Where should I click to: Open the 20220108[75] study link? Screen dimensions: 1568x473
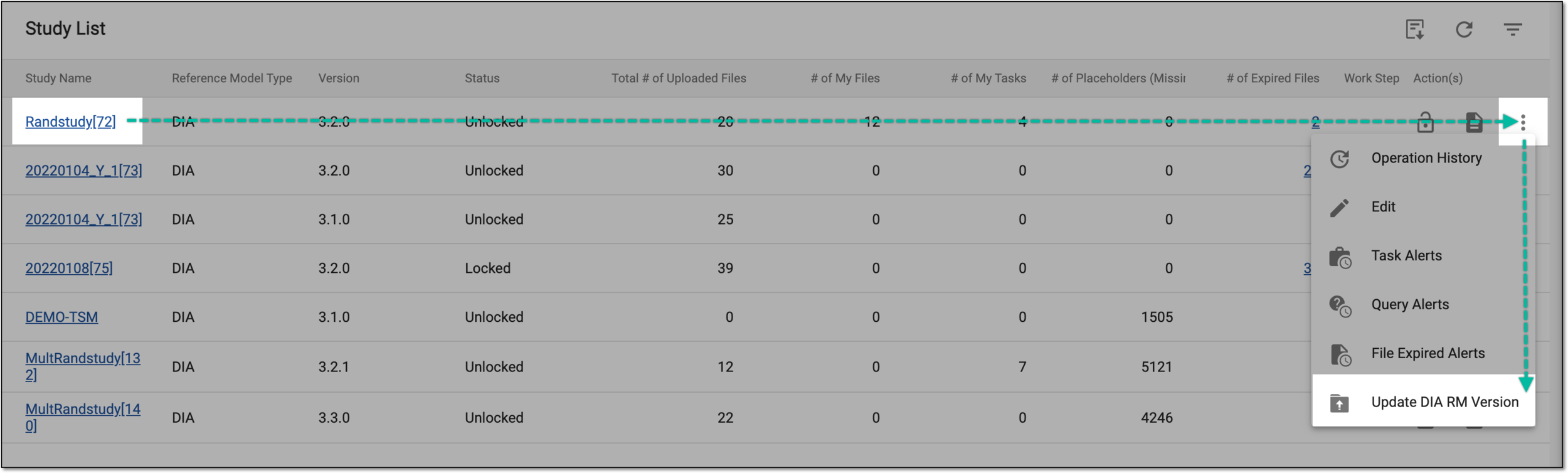click(x=69, y=268)
